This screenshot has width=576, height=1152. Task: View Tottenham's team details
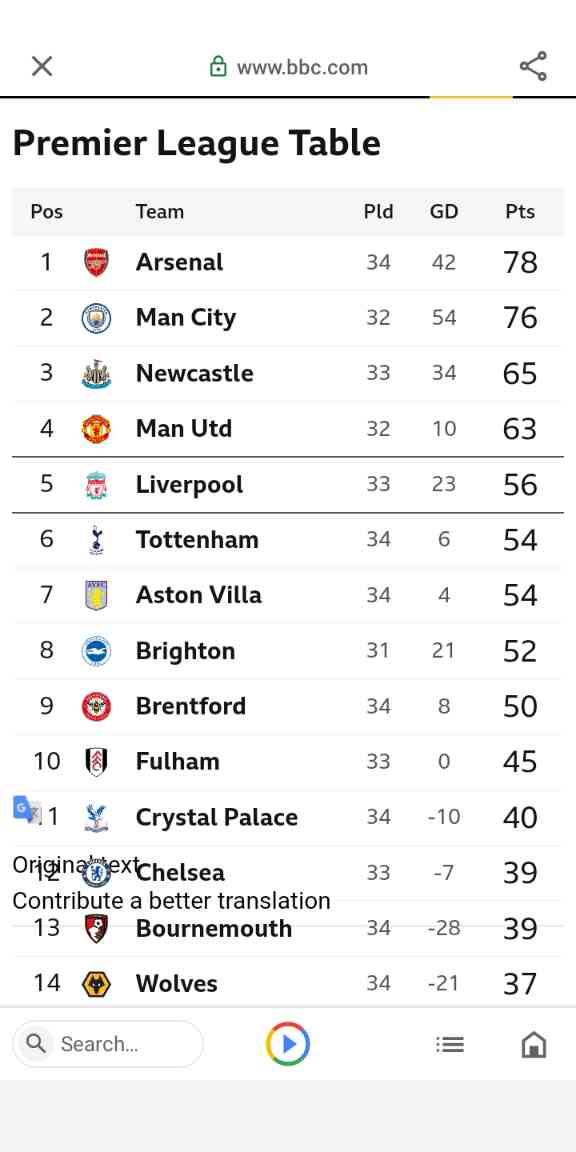click(197, 539)
